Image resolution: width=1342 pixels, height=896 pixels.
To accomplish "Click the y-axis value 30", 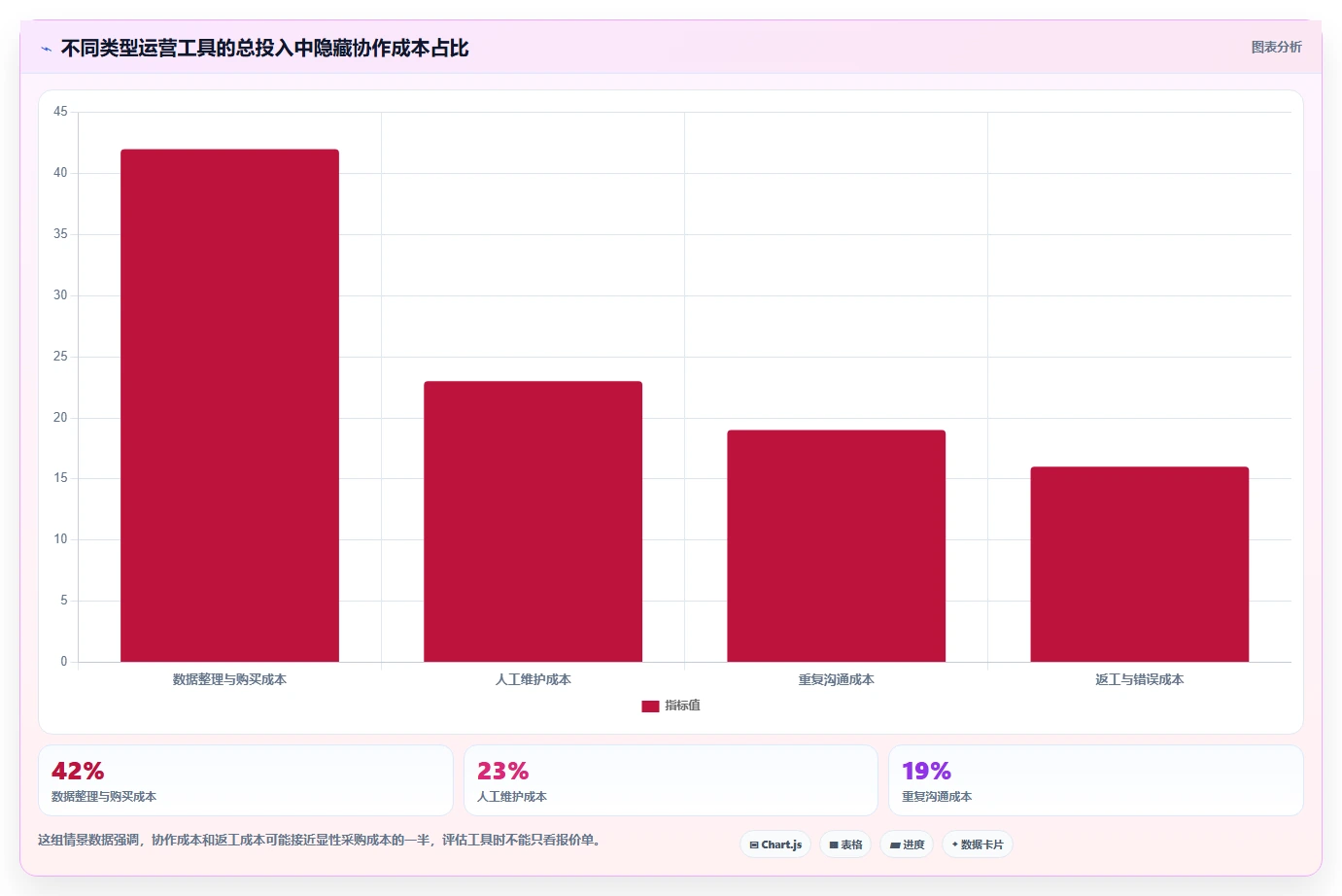I will coord(60,295).
